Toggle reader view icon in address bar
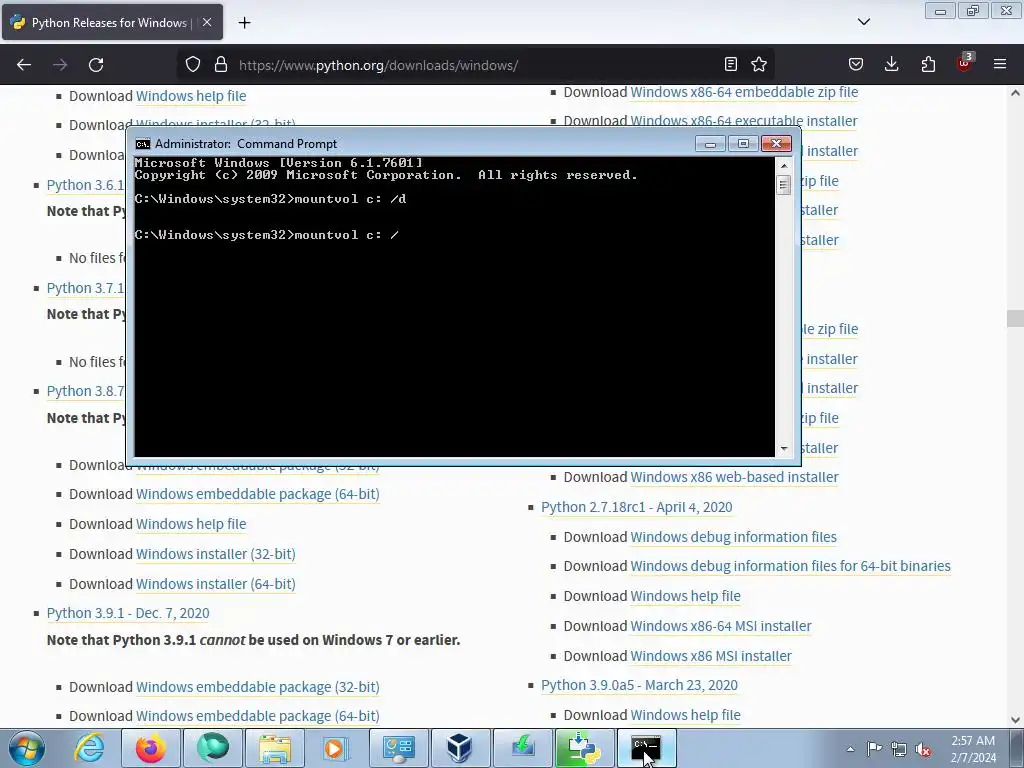 [x=731, y=65]
